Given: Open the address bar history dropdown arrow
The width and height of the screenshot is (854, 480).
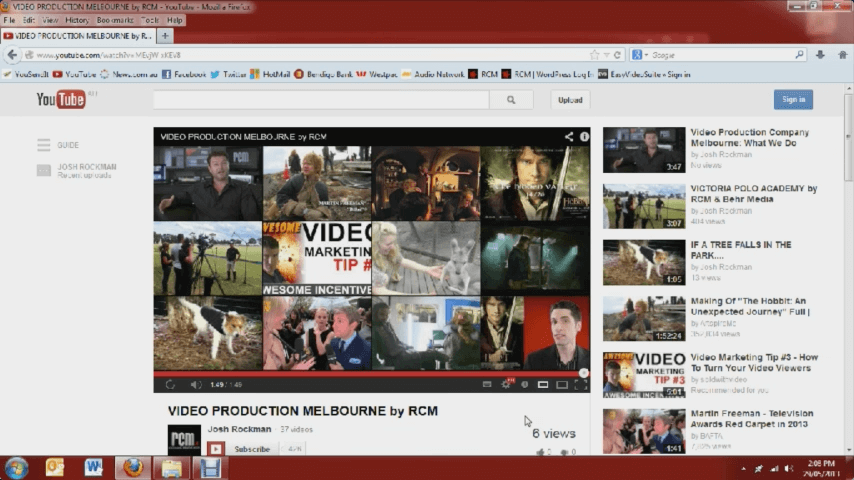Looking at the screenshot, I should pyautogui.click(x=606, y=55).
